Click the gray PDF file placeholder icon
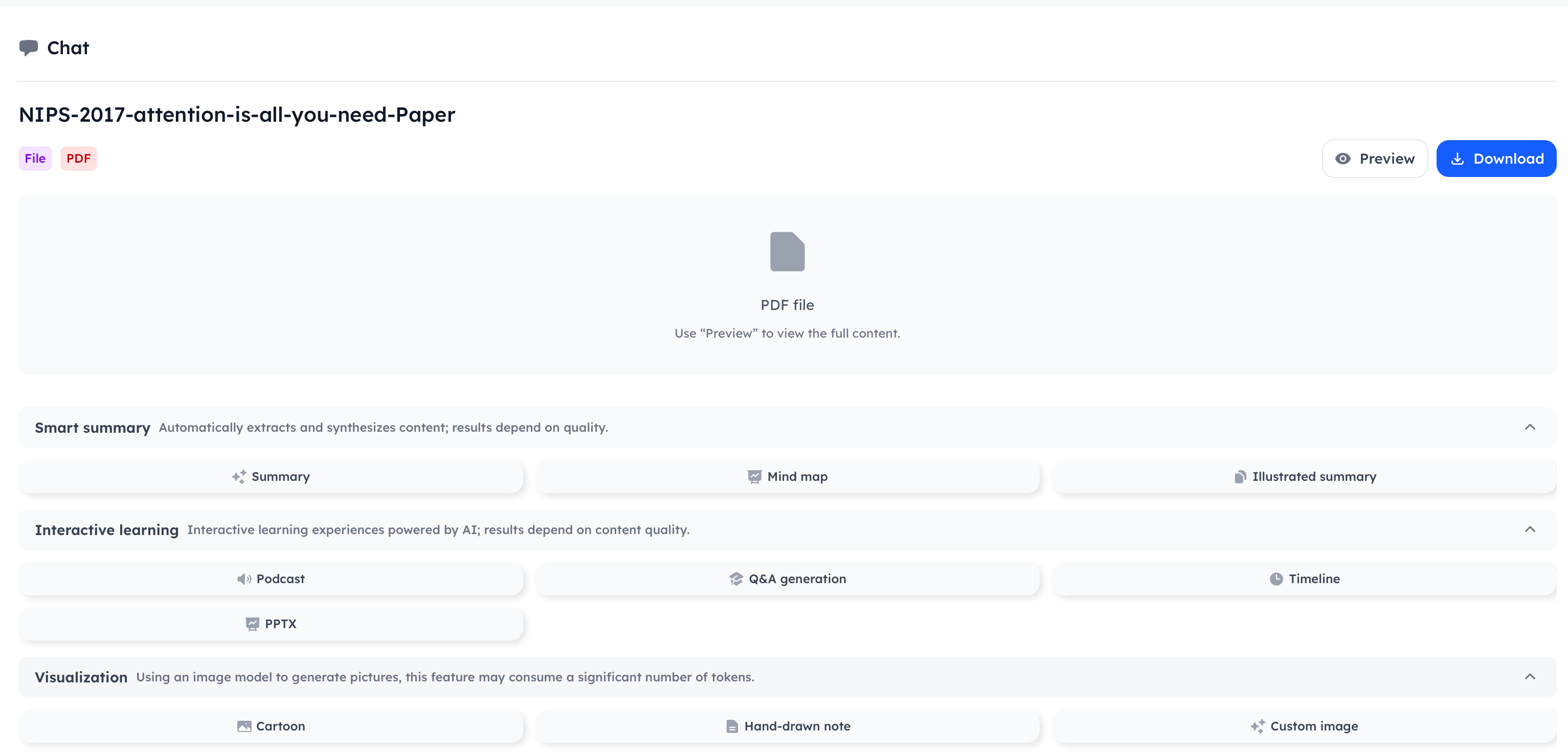The image size is (1568, 755). [787, 252]
